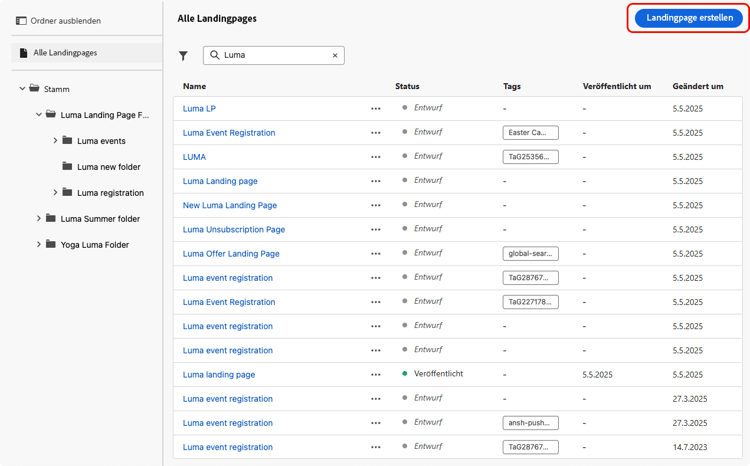Image resolution: width=750 pixels, height=466 pixels.
Task: Expand the Yoga Luma Folder
Action: point(39,244)
